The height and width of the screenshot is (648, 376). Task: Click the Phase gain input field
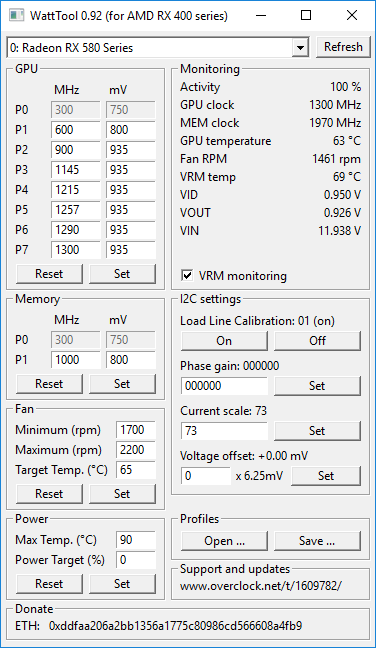pos(224,386)
